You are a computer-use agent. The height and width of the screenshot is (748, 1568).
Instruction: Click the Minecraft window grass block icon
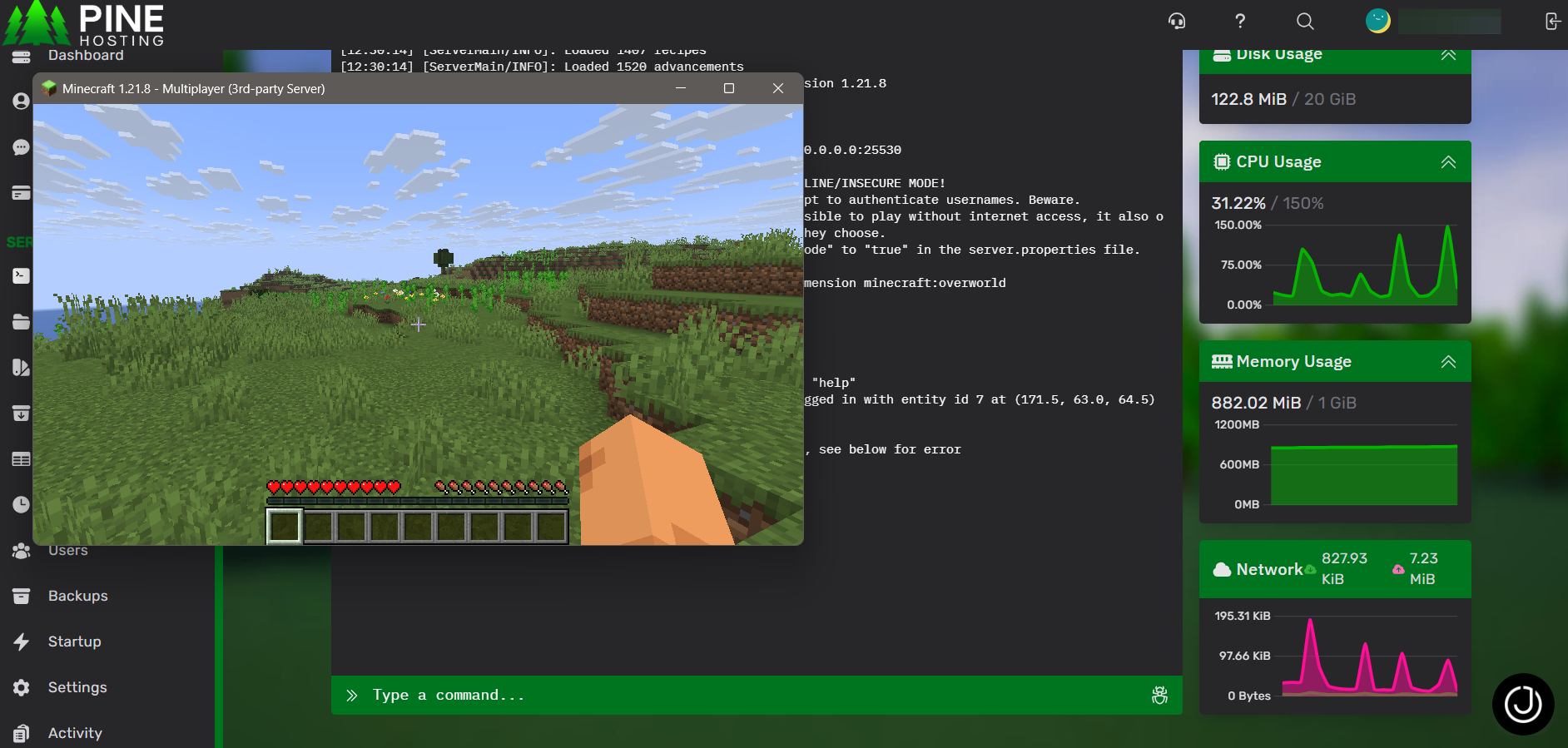click(x=49, y=88)
